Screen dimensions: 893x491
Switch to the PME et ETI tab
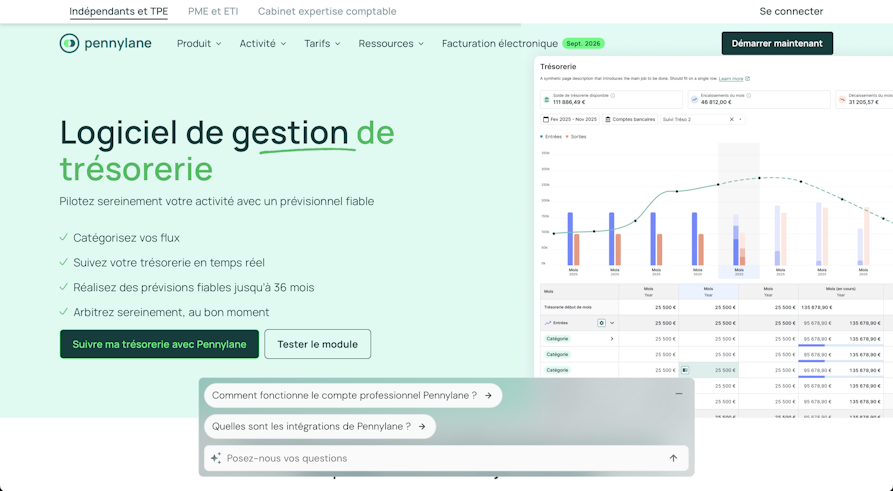[213, 11]
